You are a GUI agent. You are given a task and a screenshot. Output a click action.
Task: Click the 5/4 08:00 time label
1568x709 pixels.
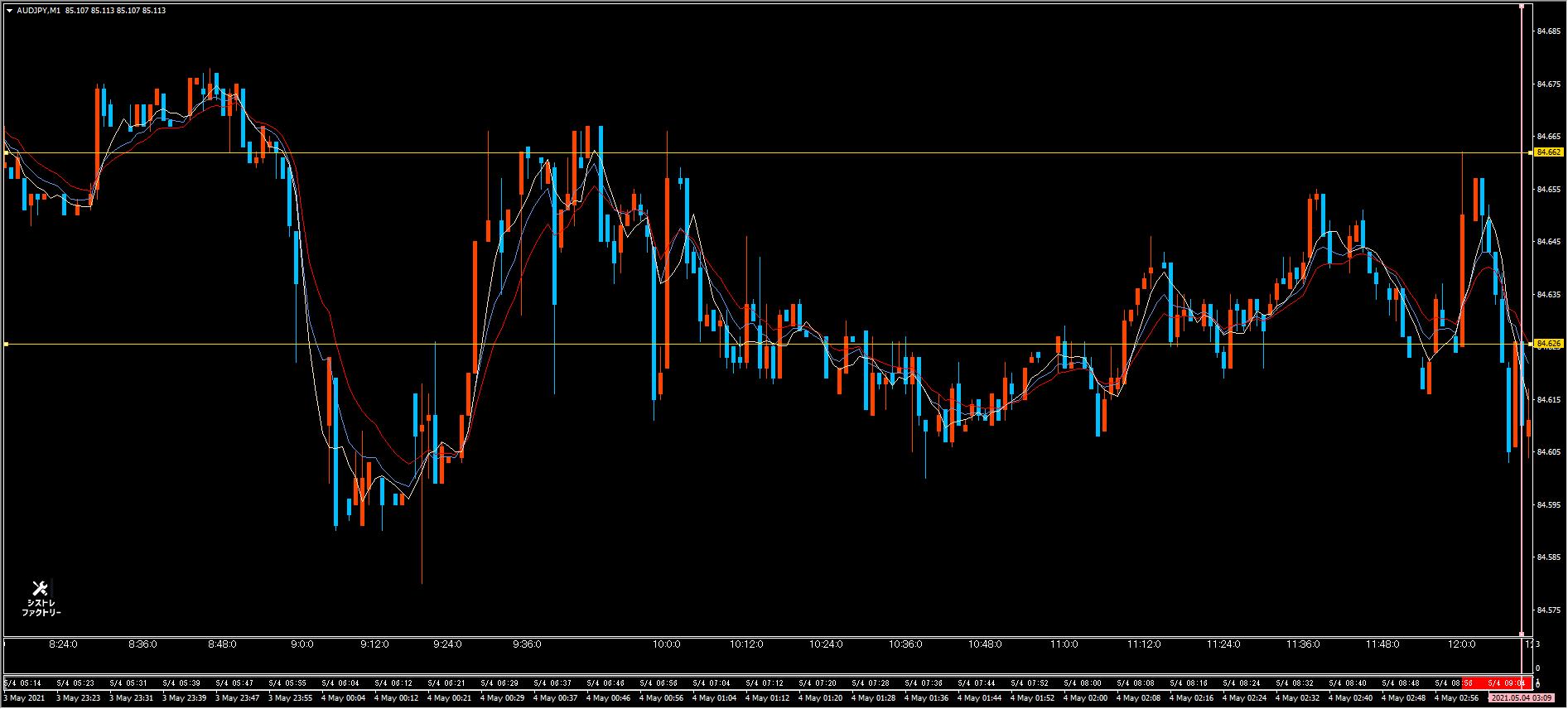pyautogui.click(x=1084, y=683)
